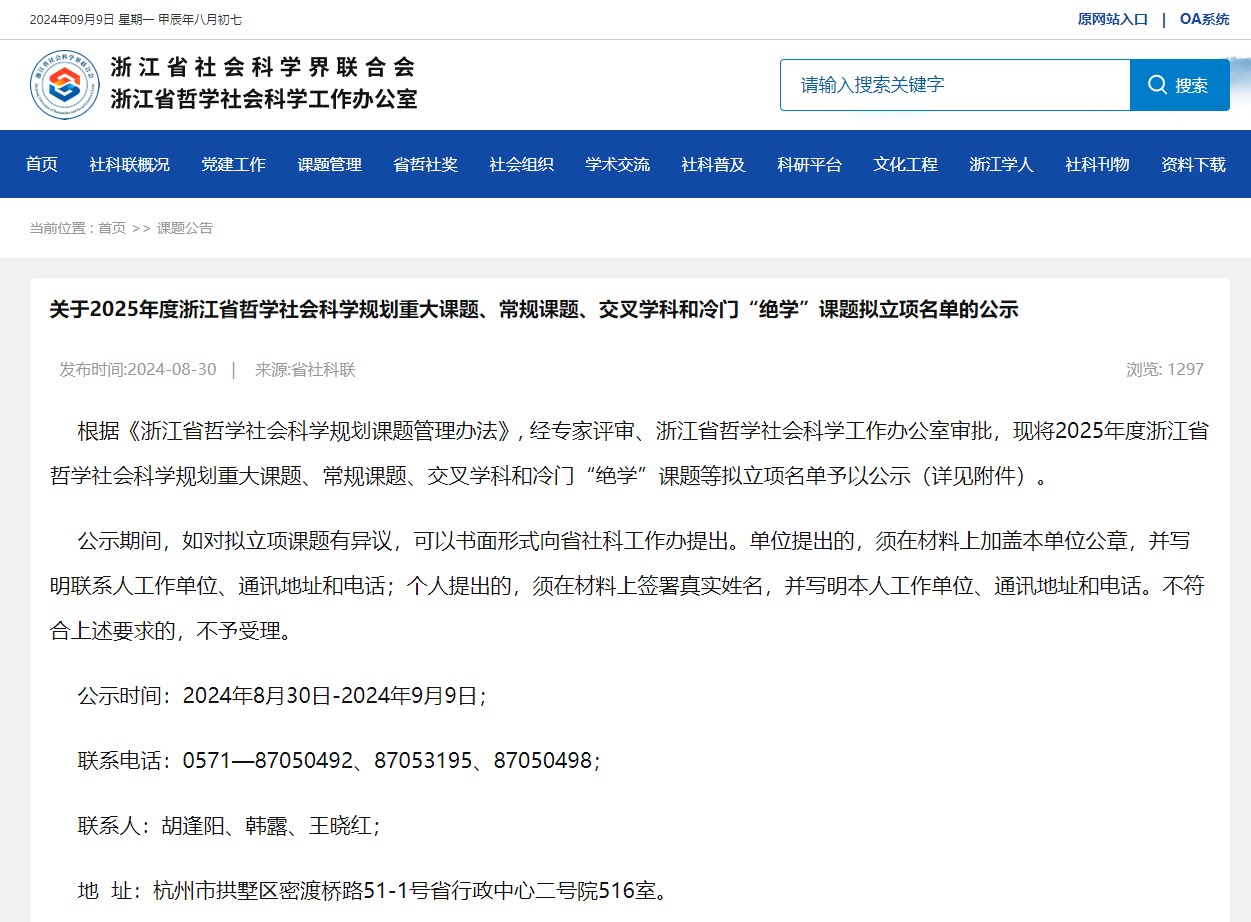Open 课题管理 navigation item
The height and width of the screenshot is (922, 1251).
[x=329, y=165]
